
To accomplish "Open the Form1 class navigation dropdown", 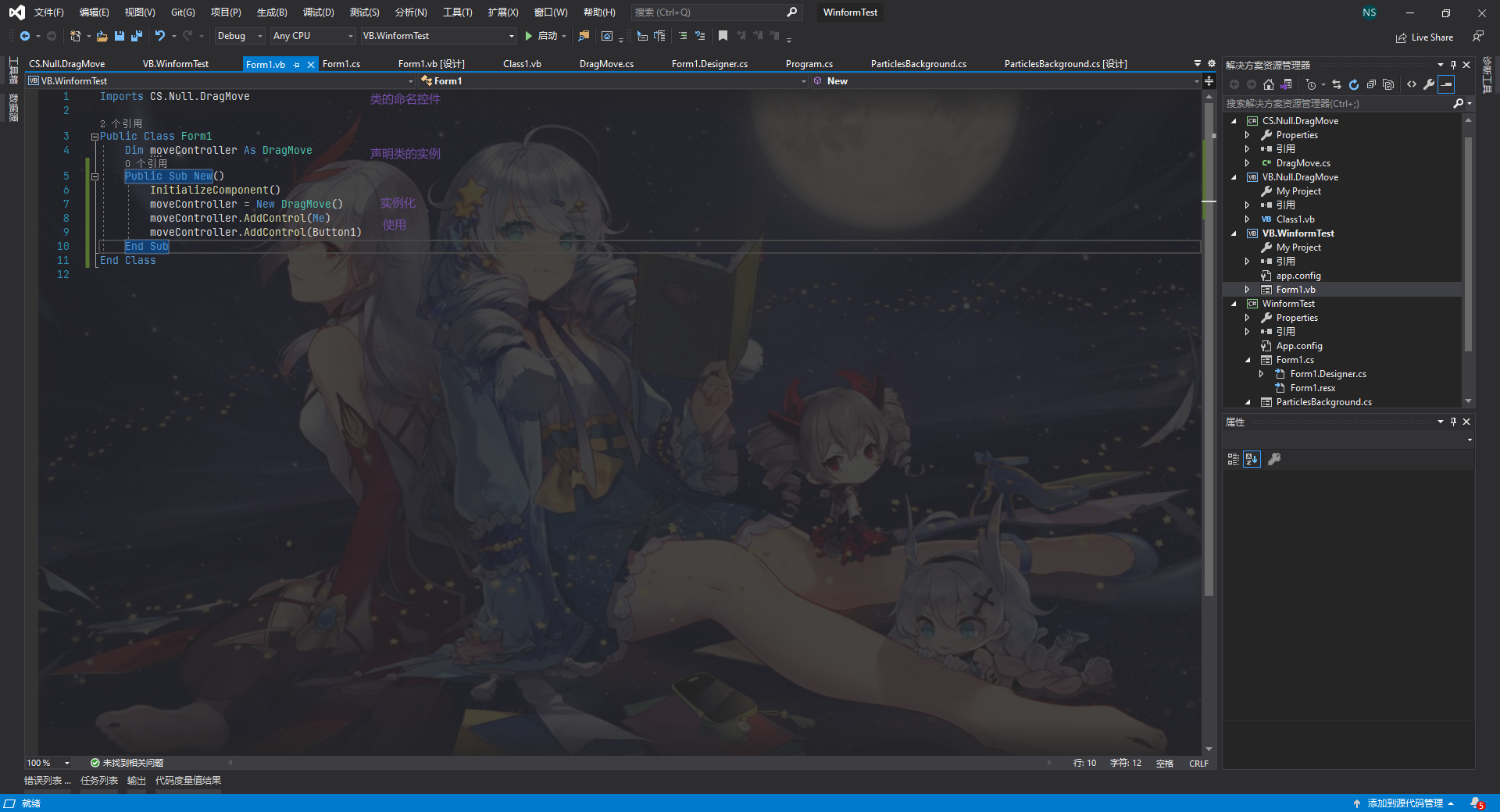I will click(613, 81).
